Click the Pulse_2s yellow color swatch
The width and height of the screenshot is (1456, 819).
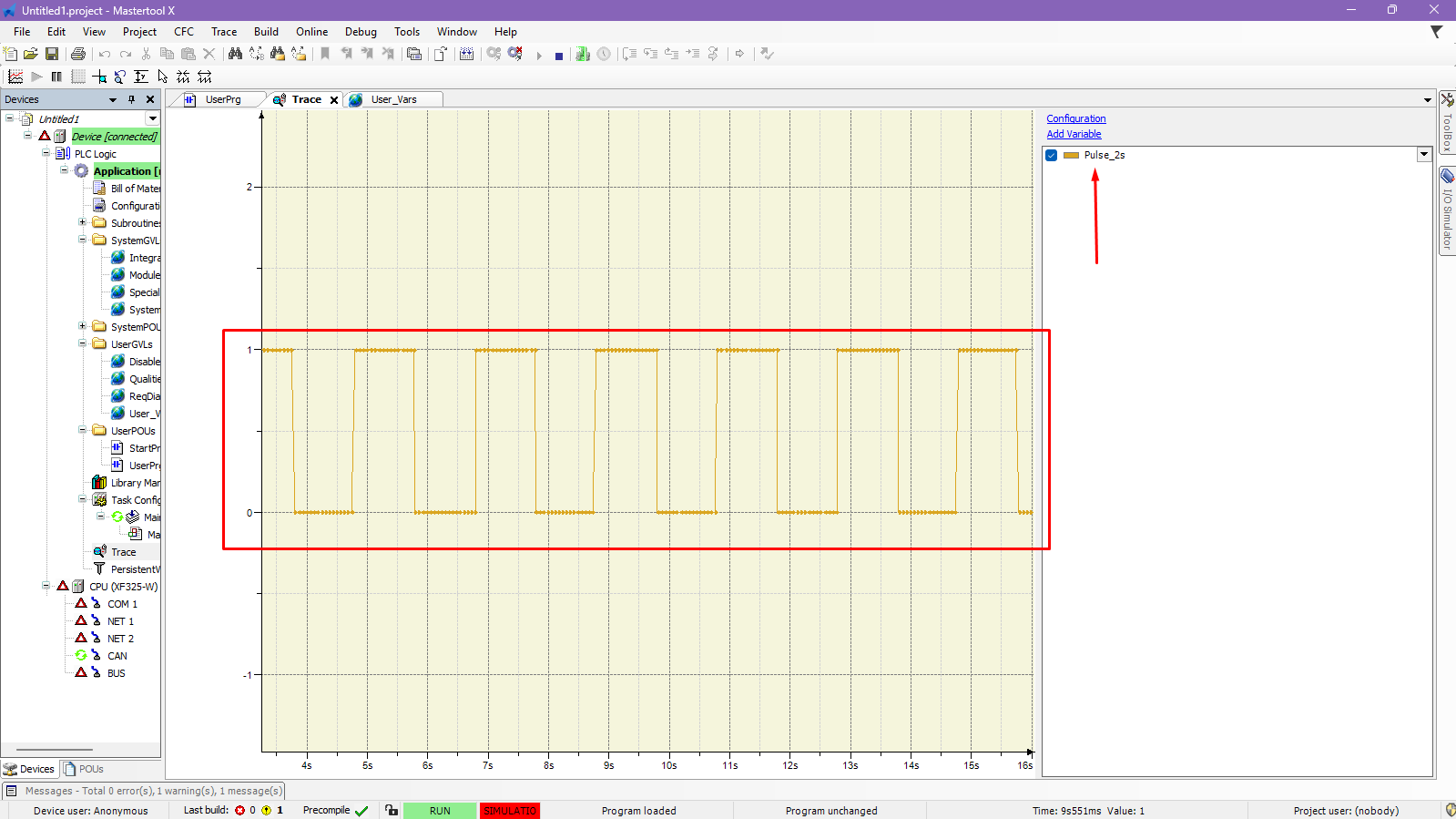pos(1072,156)
